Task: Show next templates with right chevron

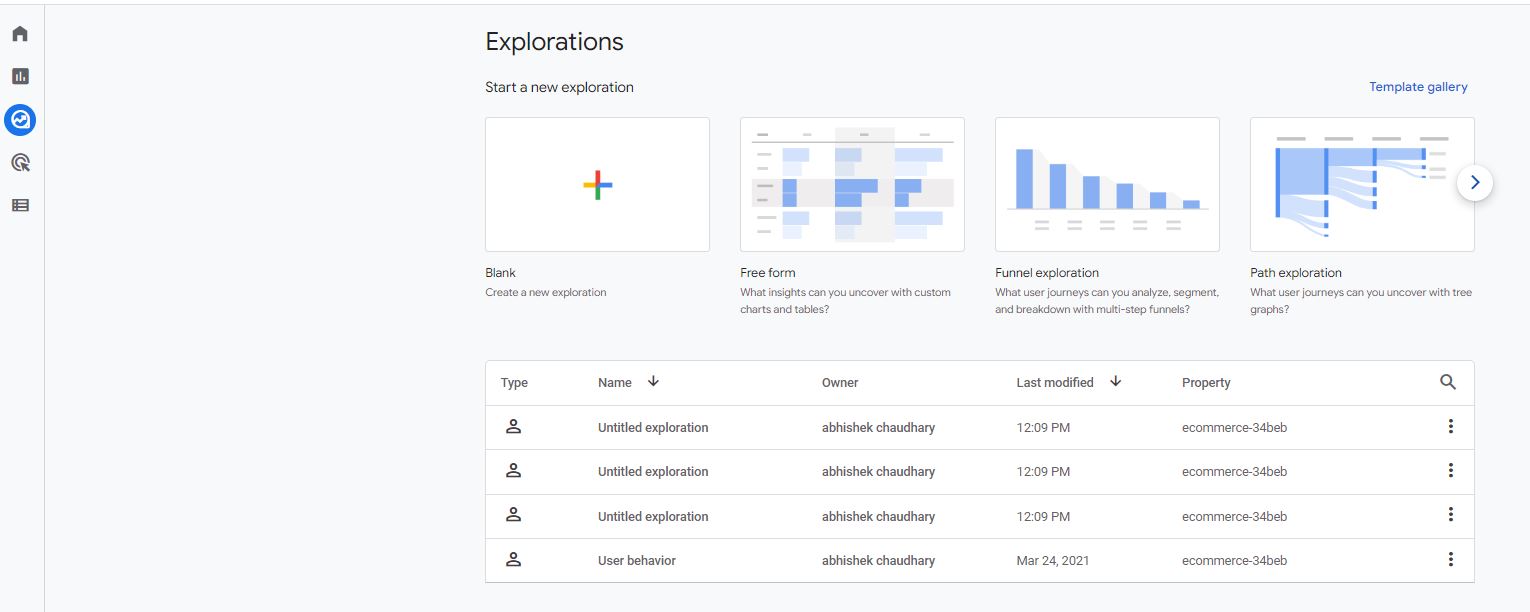Action: click(x=1475, y=183)
